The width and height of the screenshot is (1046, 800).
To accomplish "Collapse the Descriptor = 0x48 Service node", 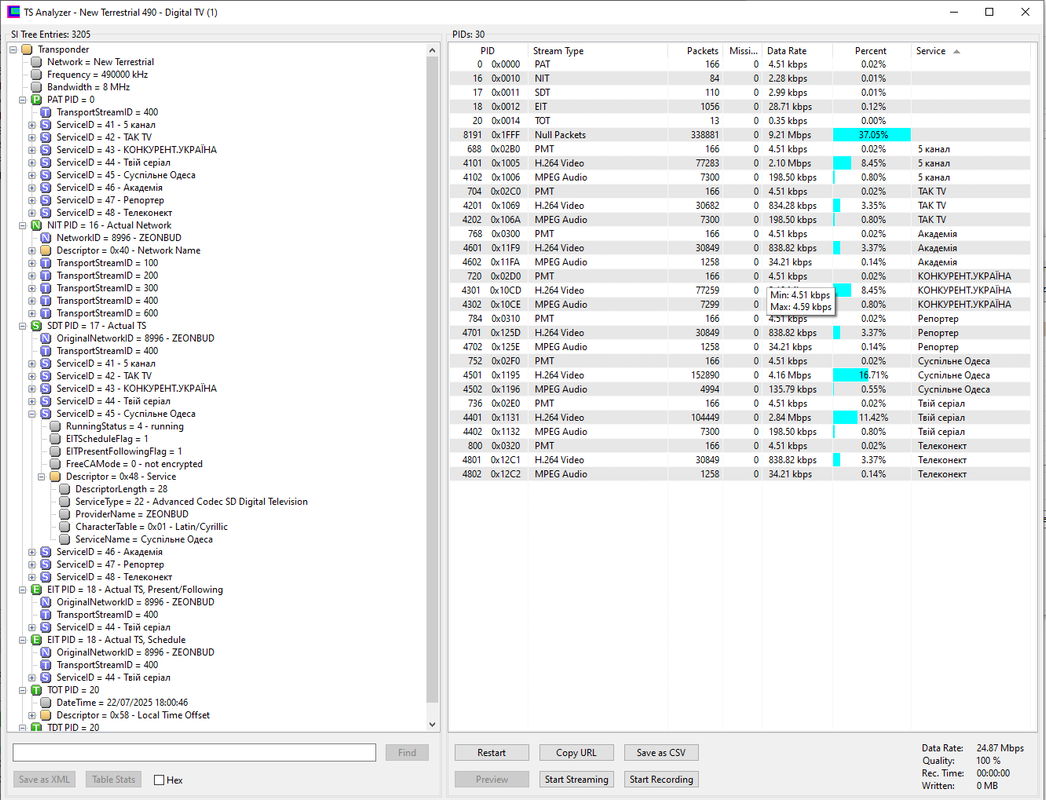I will tap(41, 476).
